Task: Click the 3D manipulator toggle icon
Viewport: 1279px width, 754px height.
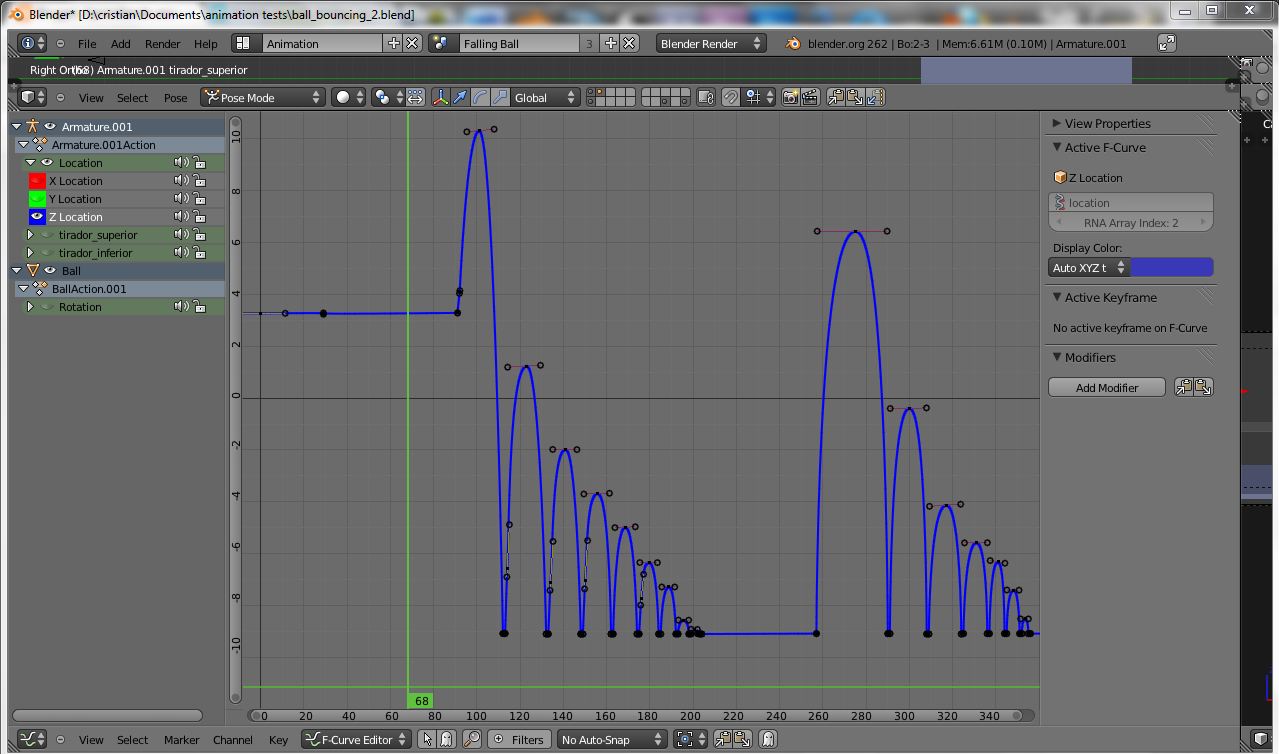Action: [x=440, y=97]
